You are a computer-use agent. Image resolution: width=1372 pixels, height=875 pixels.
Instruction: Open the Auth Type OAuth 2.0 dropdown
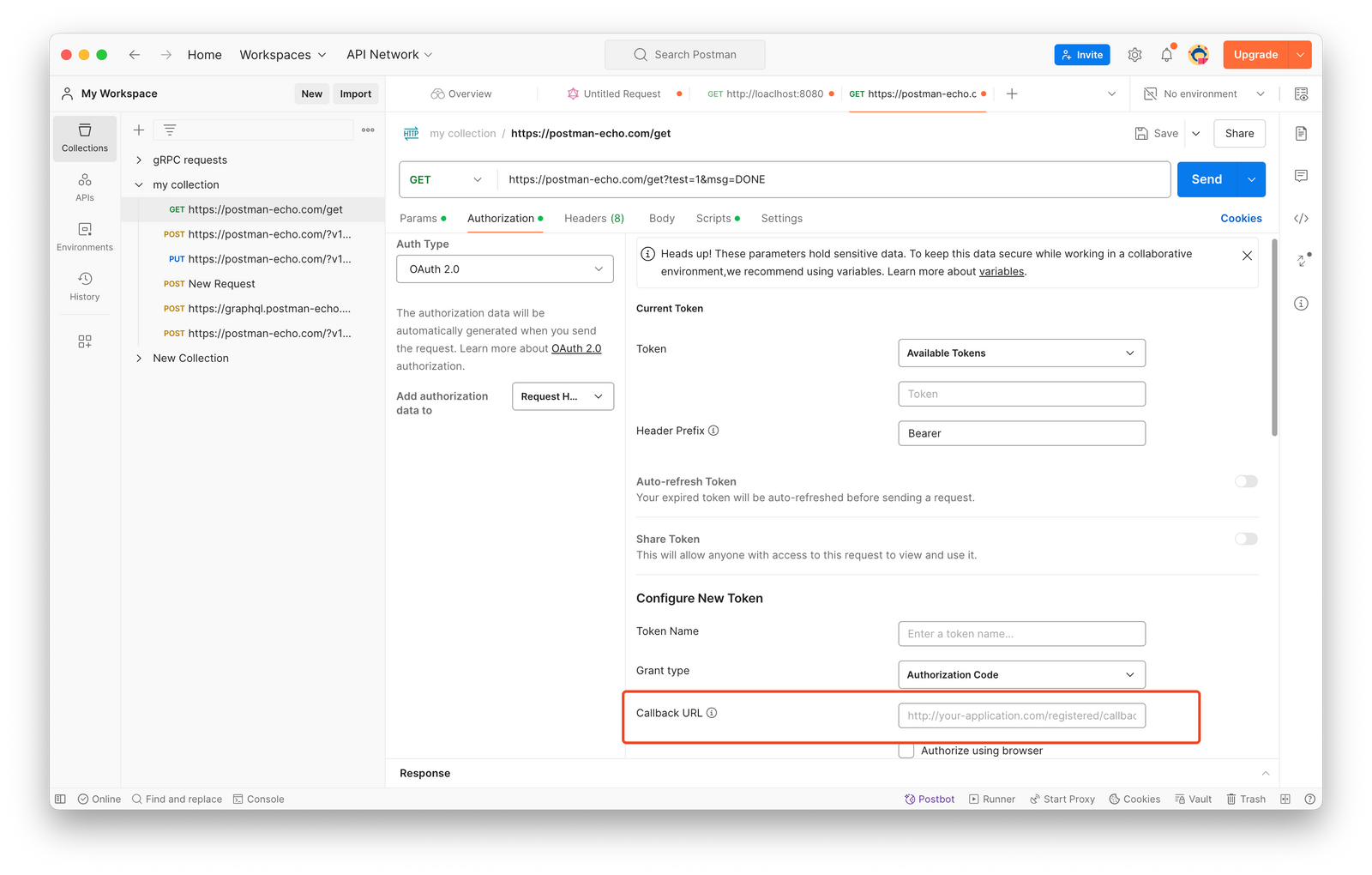[x=505, y=269]
